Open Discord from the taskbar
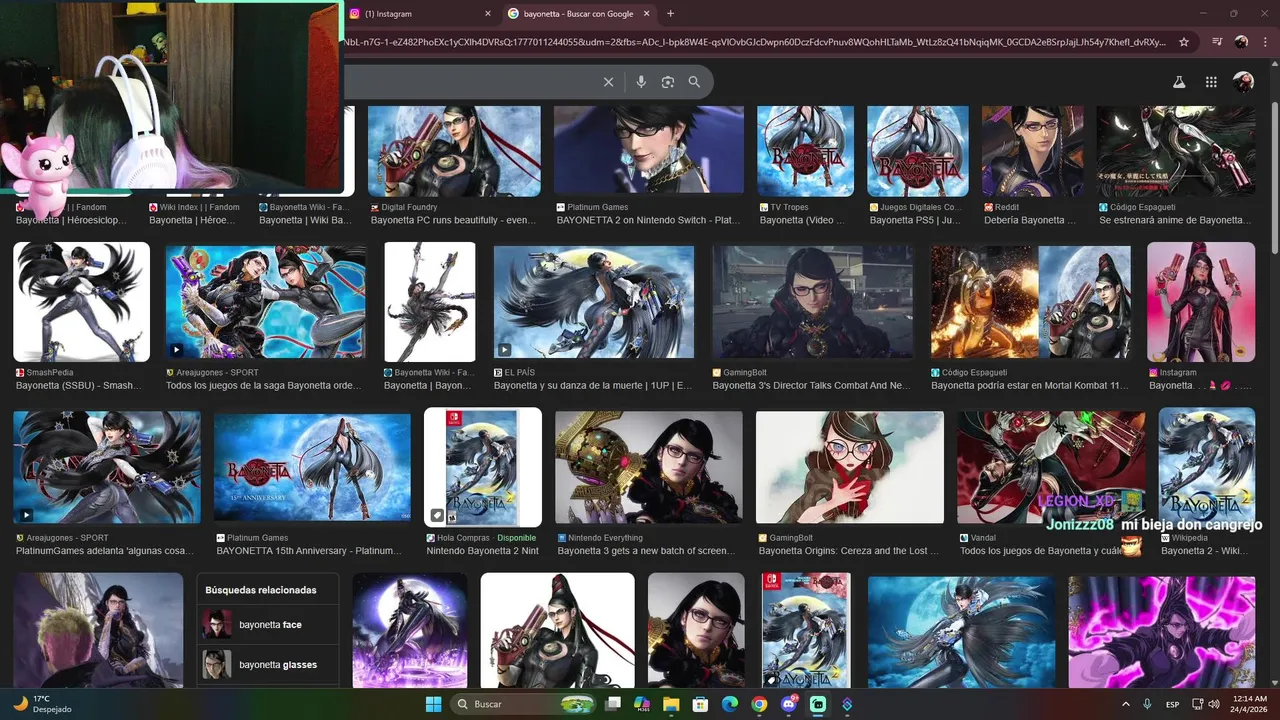The image size is (1280, 720). pyautogui.click(x=789, y=704)
